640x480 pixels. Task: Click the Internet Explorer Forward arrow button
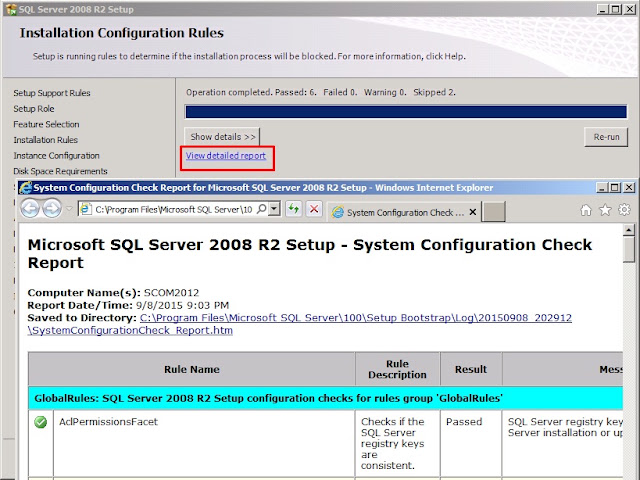point(51,209)
